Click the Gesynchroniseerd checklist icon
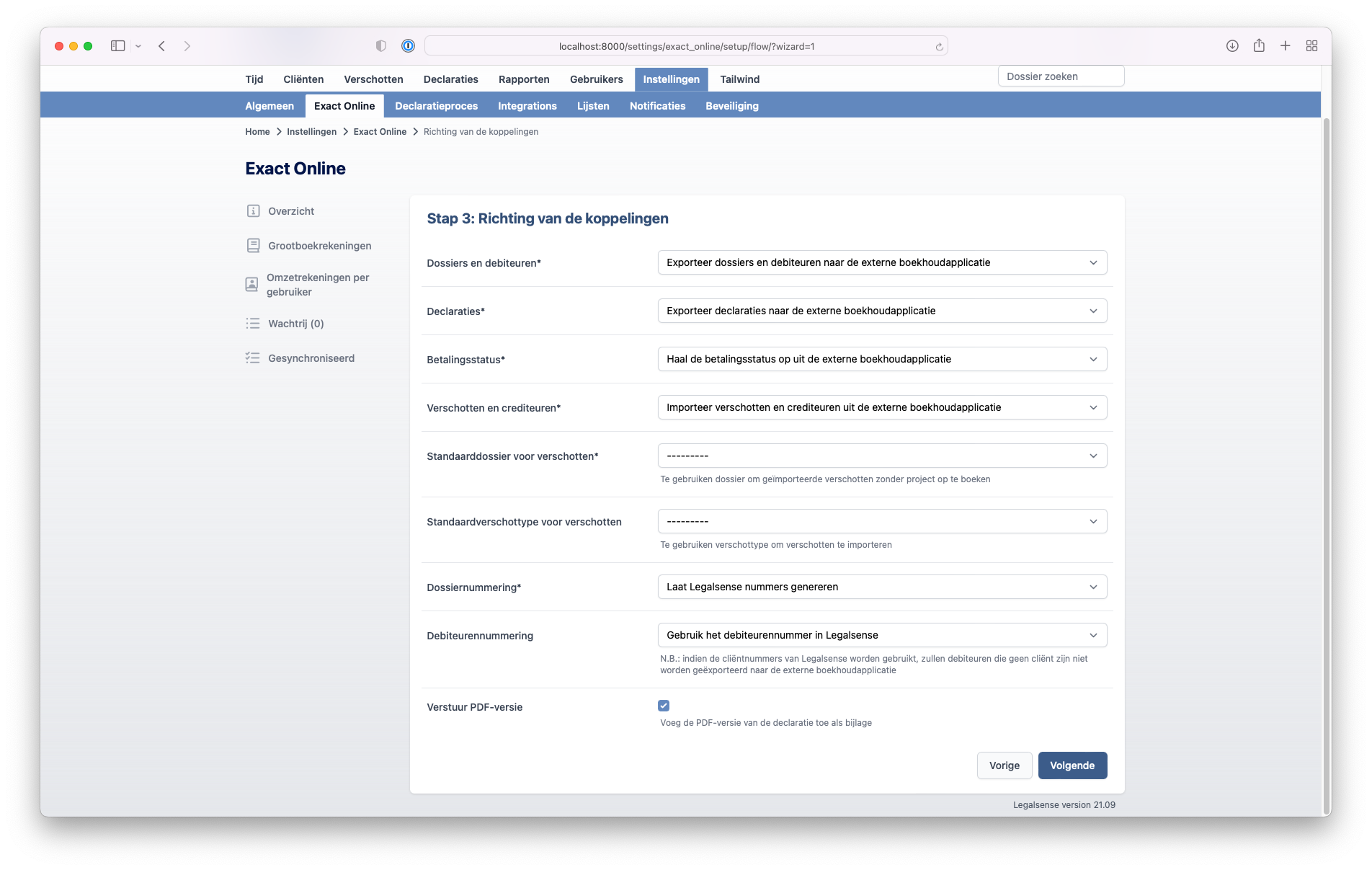The width and height of the screenshot is (1372, 870). coord(252,358)
